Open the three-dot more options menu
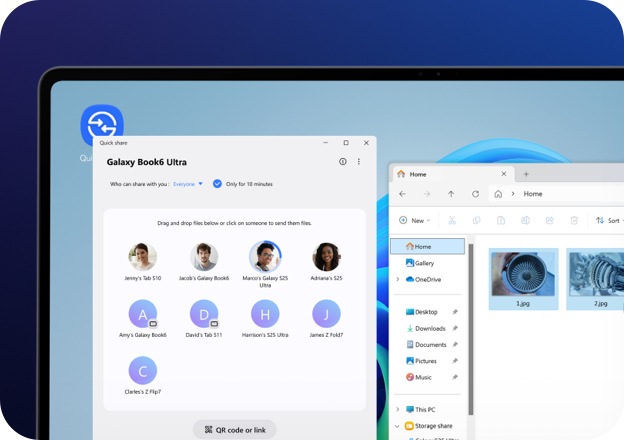This screenshot has width=624, height=440. tap(359, 162)
